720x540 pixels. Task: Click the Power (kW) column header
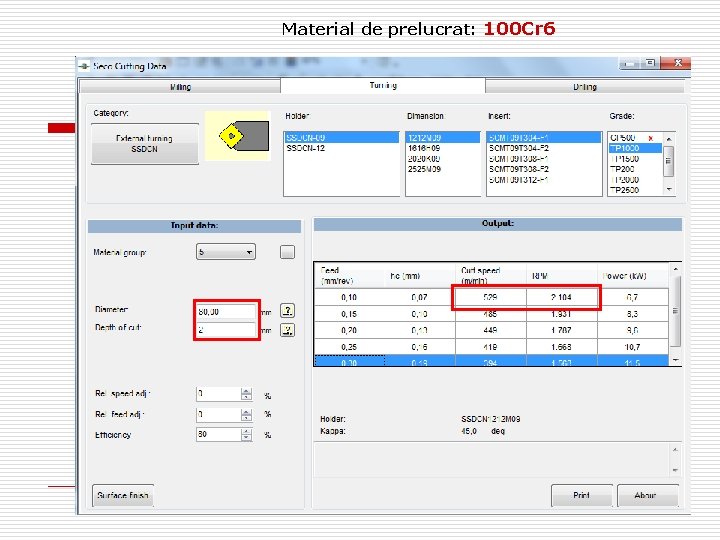pos(633,276)
